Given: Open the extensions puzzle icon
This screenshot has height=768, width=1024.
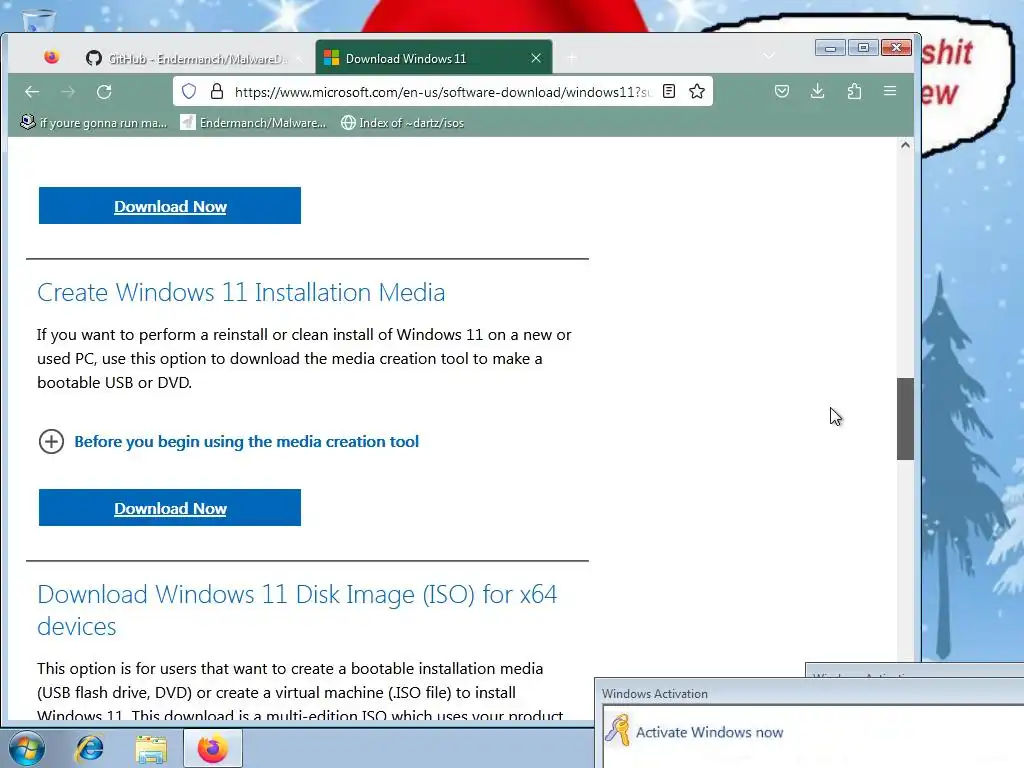Looking at the screenshot, I should 854,91.
